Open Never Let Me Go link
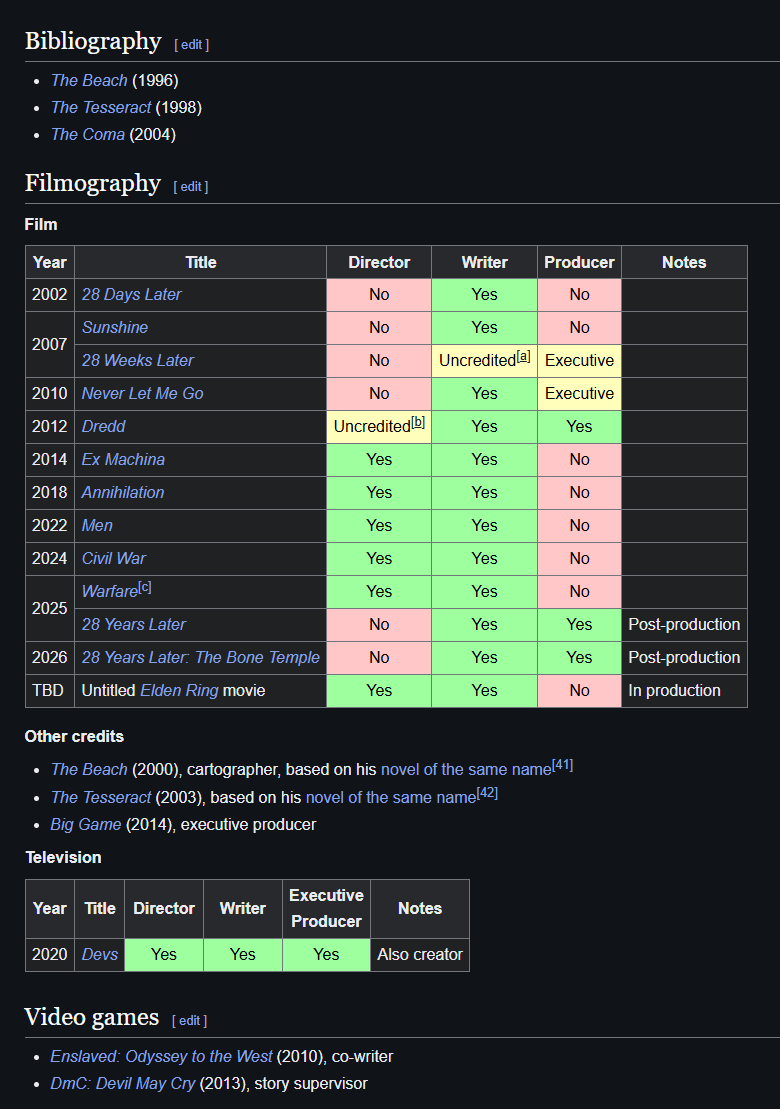Screen dimensions: 780x1109 (x=142, y=393)
